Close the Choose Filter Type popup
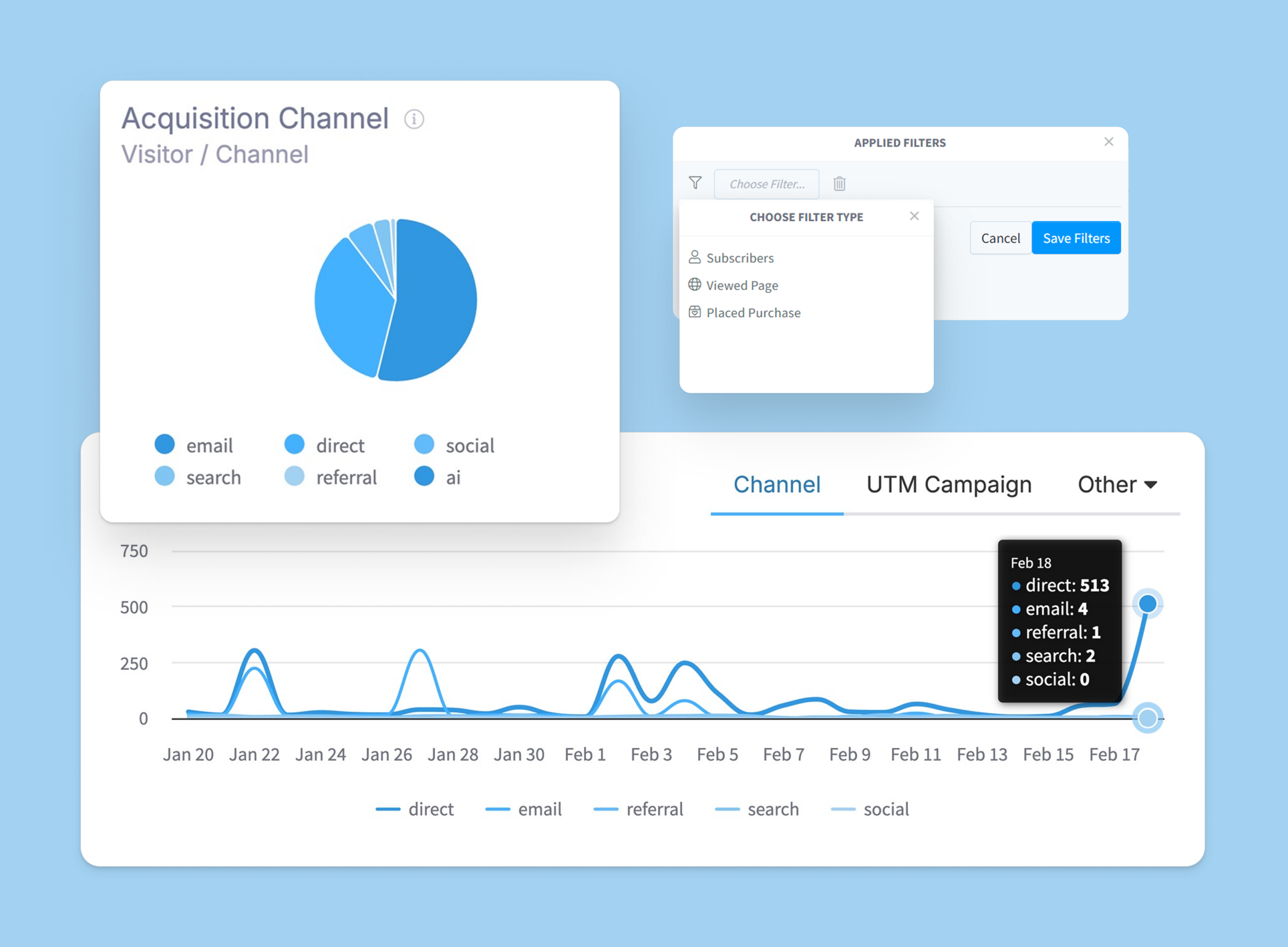The width and height of the screenshot is (1288, 947). [914, 216]
